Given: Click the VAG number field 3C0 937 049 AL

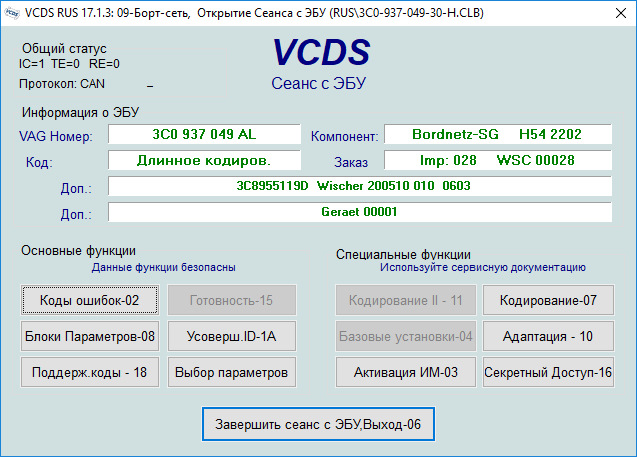Looking at the screenshot, I should [204, 134].
